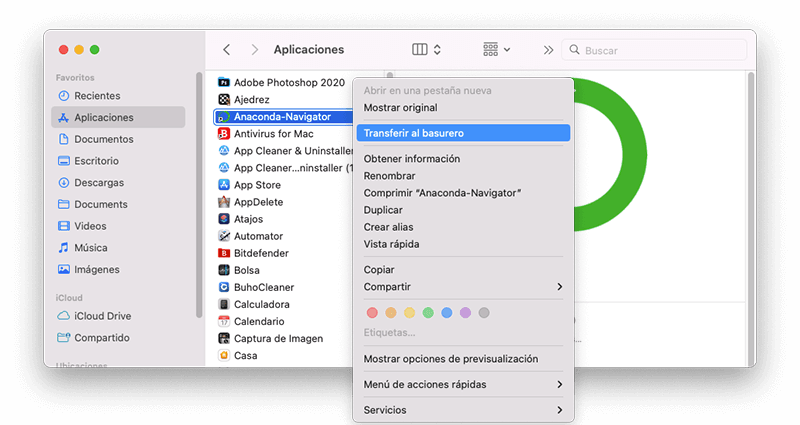Open Compartido in the sidebar
The height and width of the screenshot is (425, 800).
coord(118,338)
